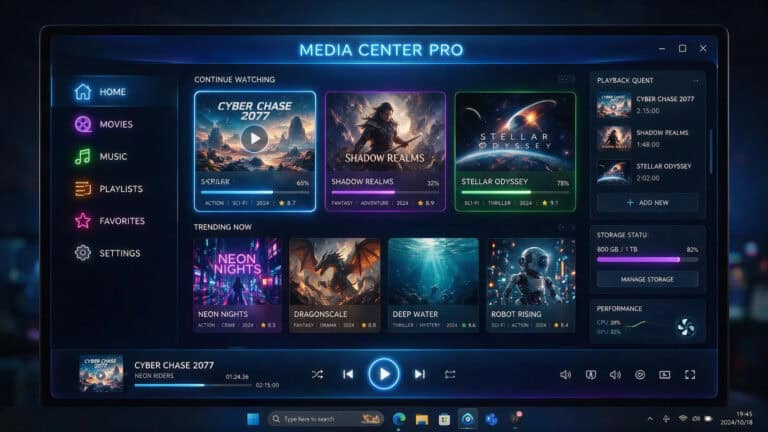Viewport: 768px width, 432px height.
Task: Select Stellar Odyssey in playback queue
Action: click(x=648, y=172)
